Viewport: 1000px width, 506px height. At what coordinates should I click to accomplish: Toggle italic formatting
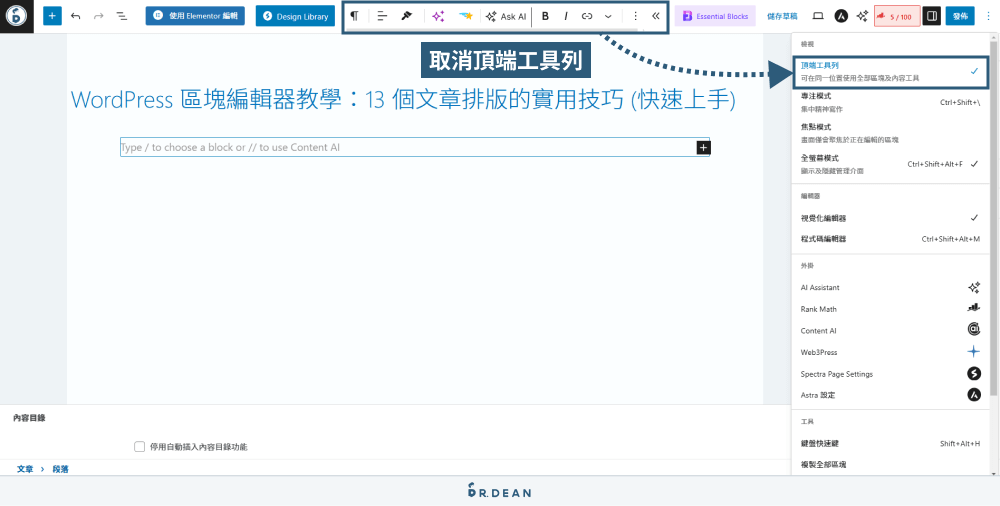click(x=566, y=17)
